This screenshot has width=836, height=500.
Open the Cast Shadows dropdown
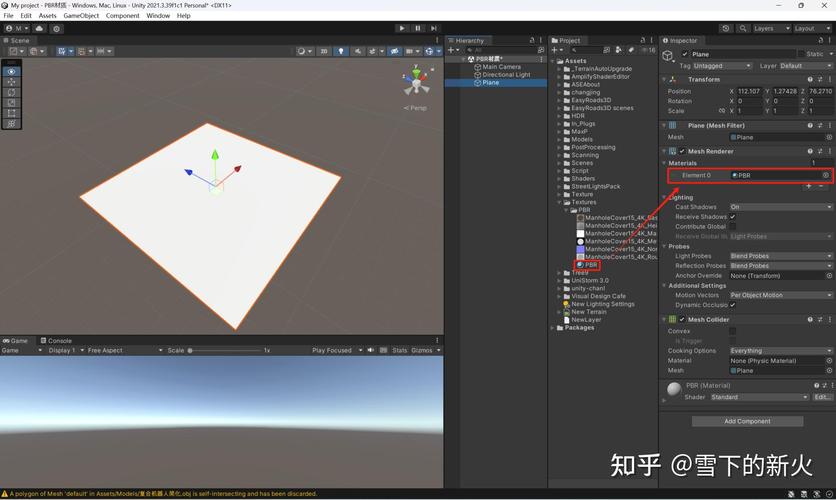tap(780, 207)
